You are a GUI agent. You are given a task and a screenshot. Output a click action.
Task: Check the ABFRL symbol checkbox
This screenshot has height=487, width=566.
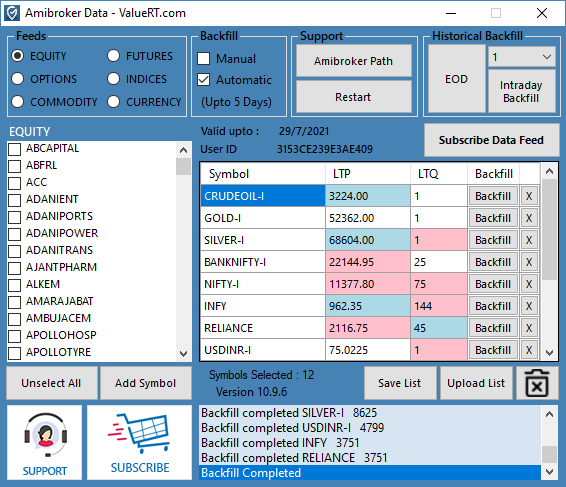point(14,166)
